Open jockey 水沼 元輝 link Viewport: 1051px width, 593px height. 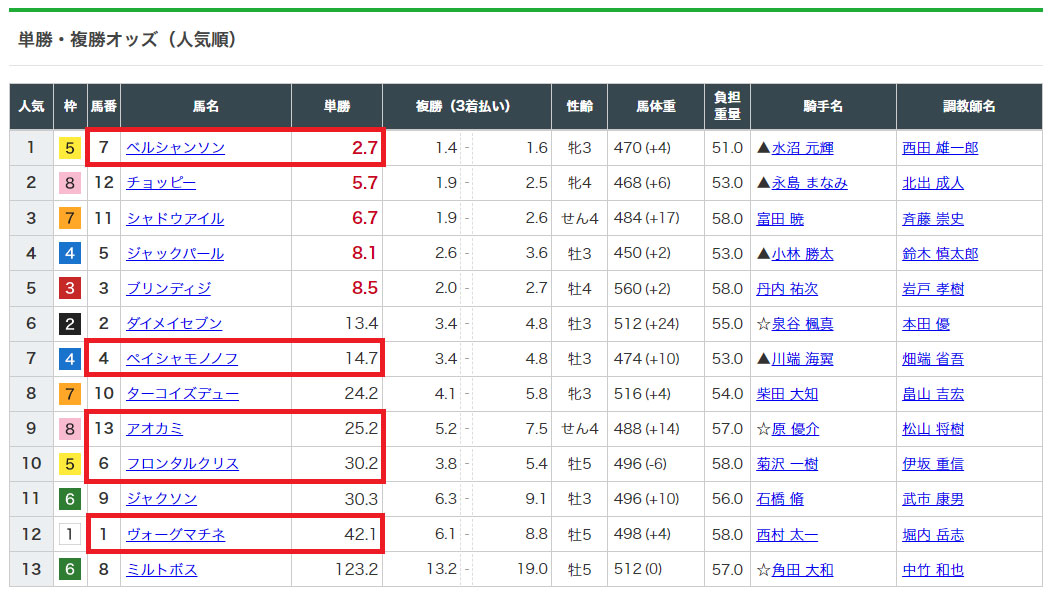(802, 148)
